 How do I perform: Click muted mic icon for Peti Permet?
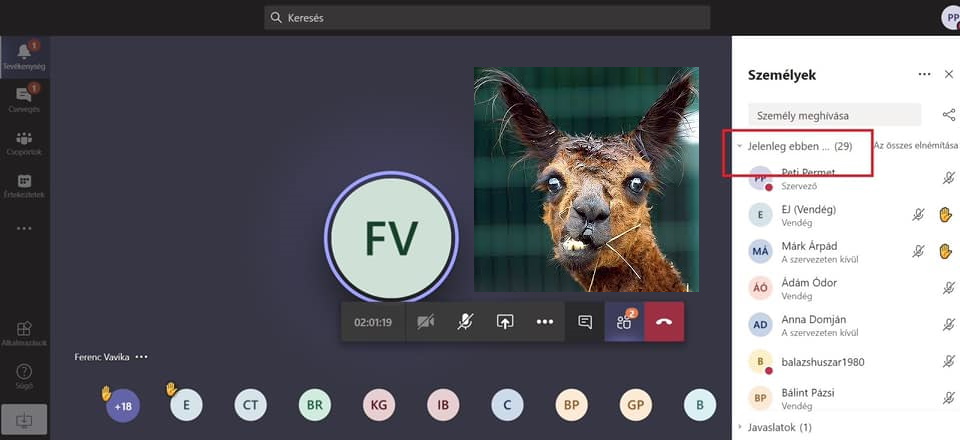pyautogui.click(x=948, y=178)
